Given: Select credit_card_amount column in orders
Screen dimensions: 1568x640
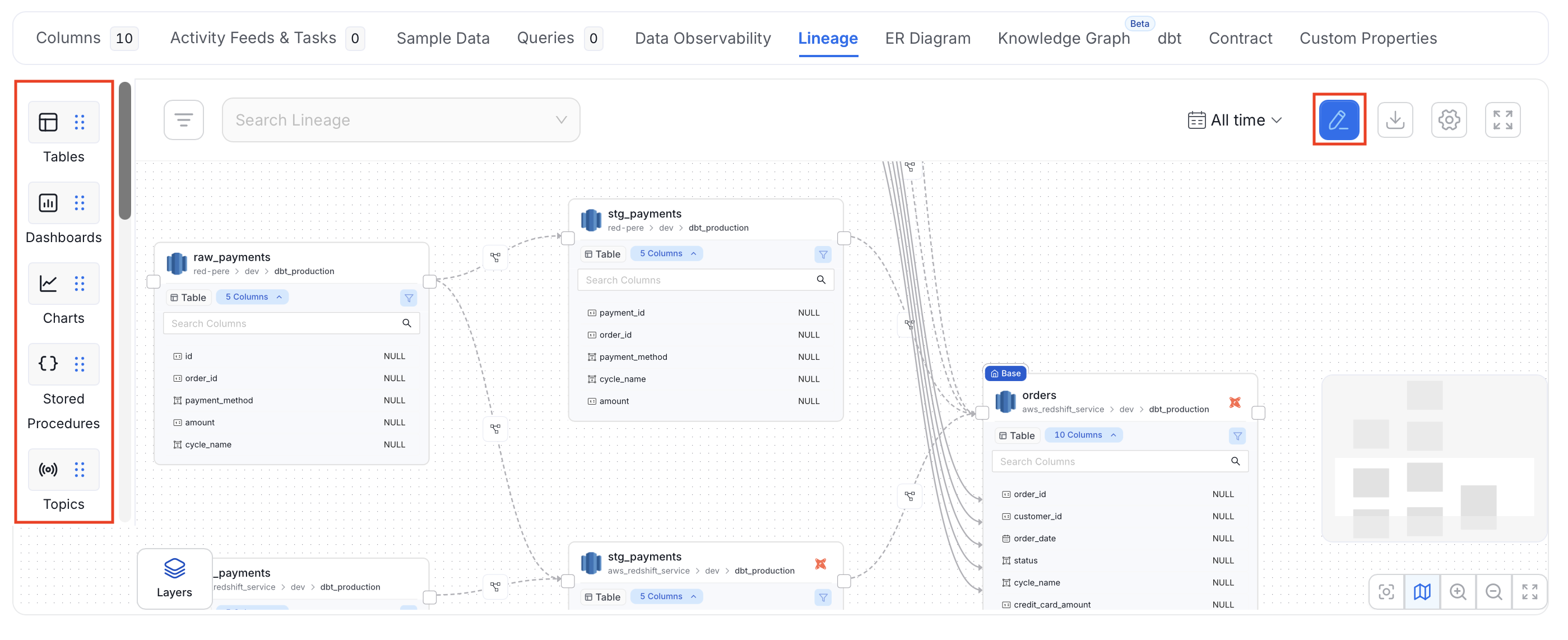Looking at the screenshot, I should pyautogui.click(x=1120, y=605).
